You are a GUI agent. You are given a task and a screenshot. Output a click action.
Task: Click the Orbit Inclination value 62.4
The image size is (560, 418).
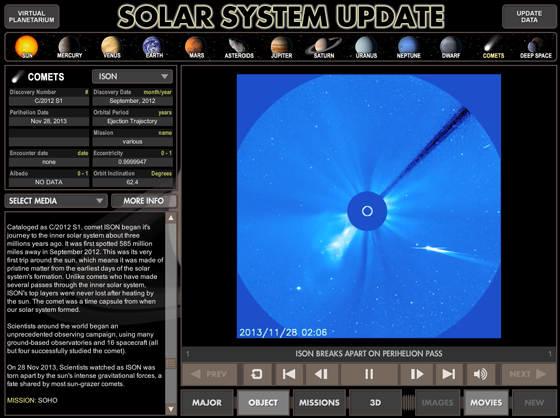coord(132,182)
